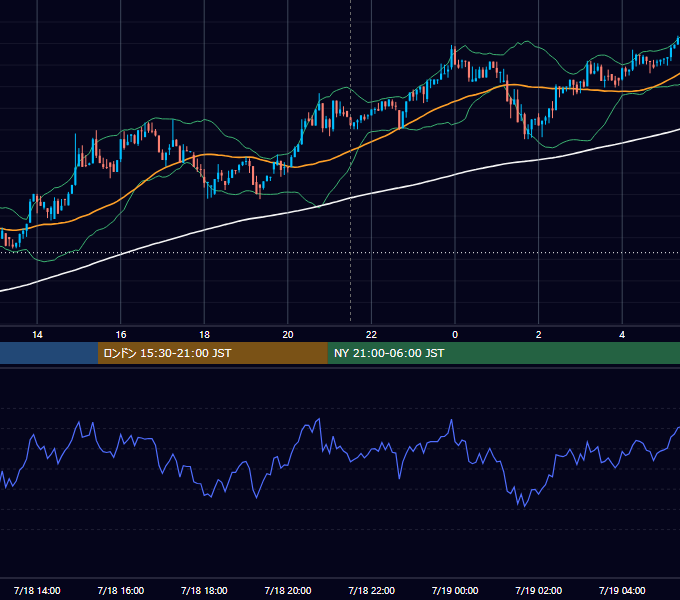
Task: Click the 7/18 22:00 date label
Action: (372, 590)
